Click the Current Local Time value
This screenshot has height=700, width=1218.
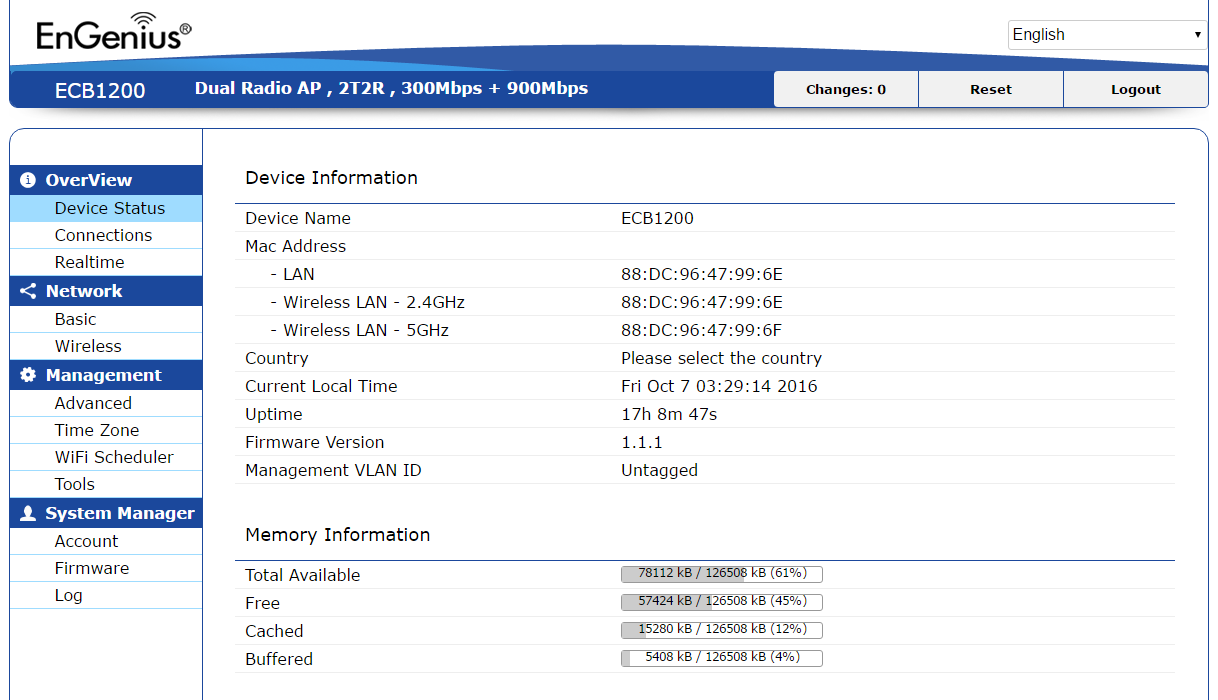719,386
